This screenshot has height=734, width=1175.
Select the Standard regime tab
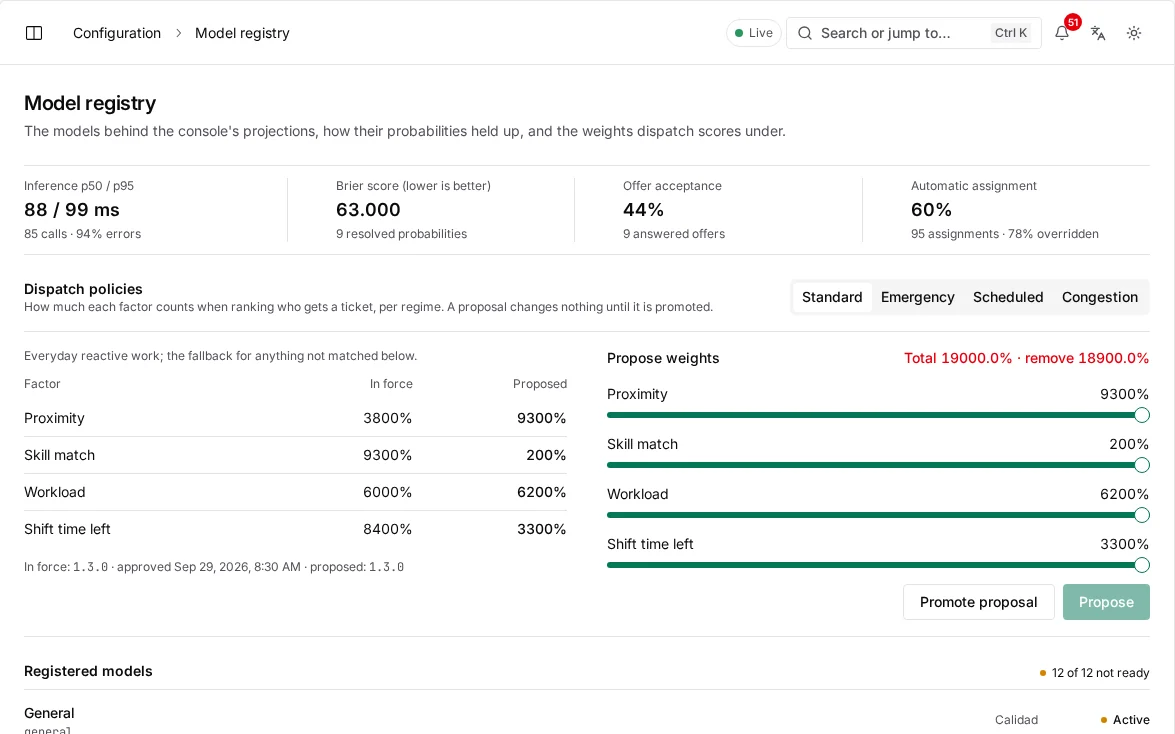click(832, 297)
